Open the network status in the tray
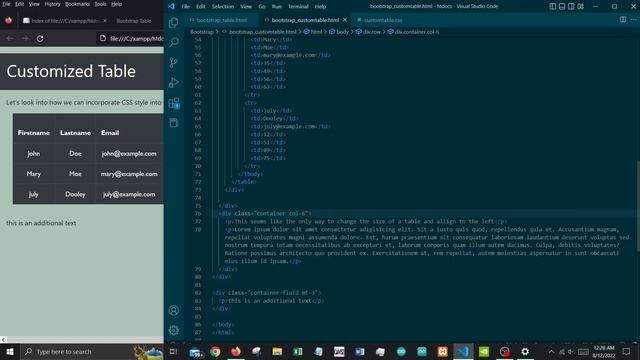 tap(562, 351)
